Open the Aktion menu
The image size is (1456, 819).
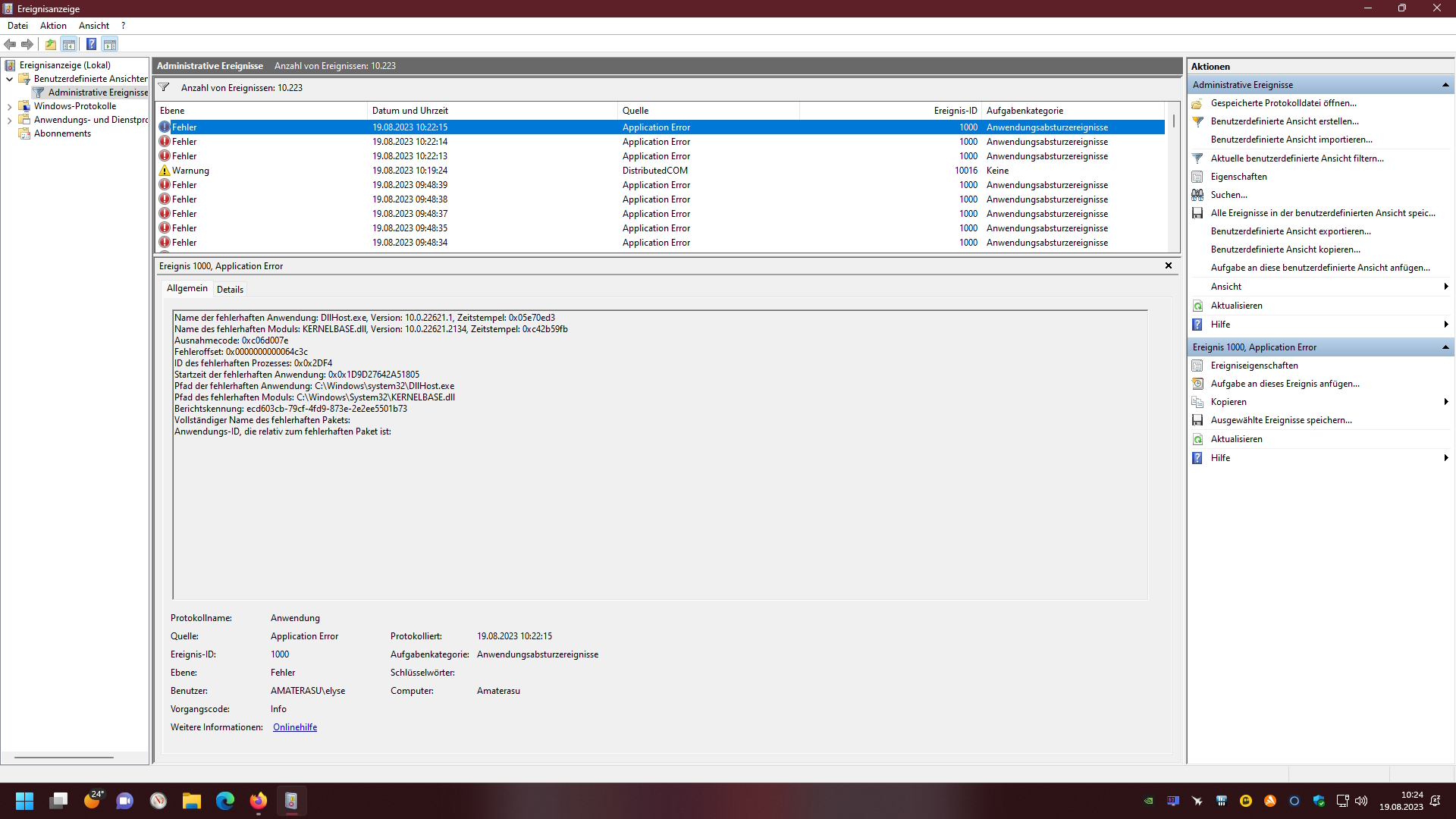[x=53, y=26]
